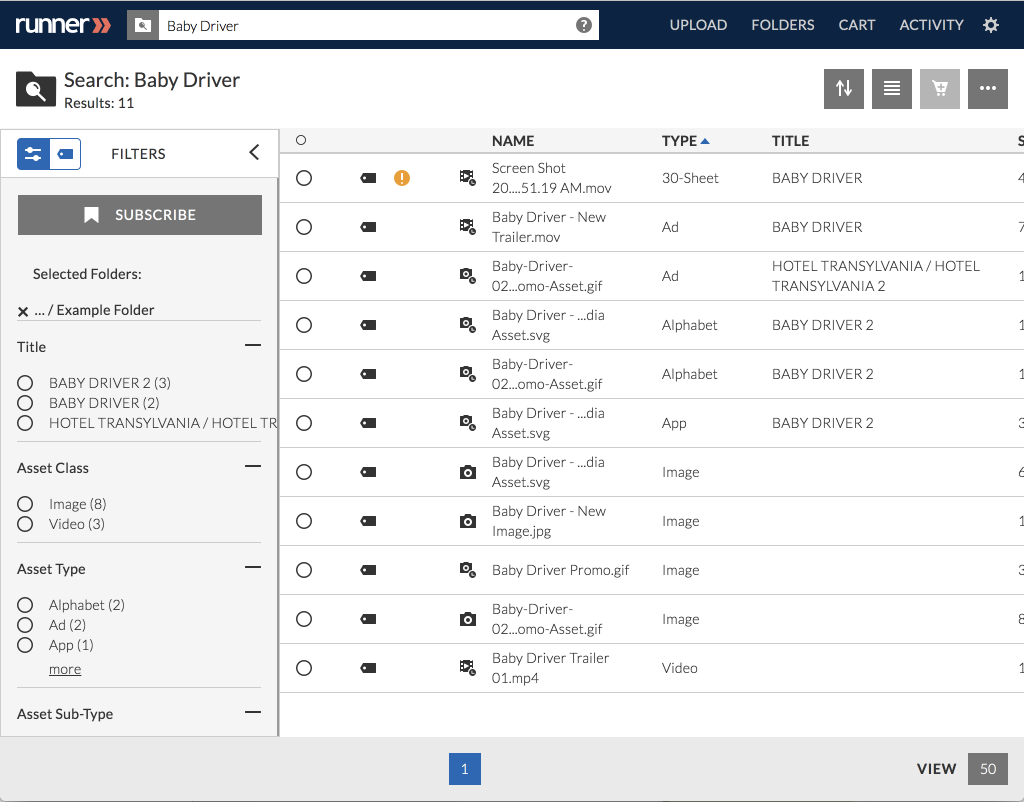Select Image (8) asset class filter
1024x802 pixels.
point(25,504)
